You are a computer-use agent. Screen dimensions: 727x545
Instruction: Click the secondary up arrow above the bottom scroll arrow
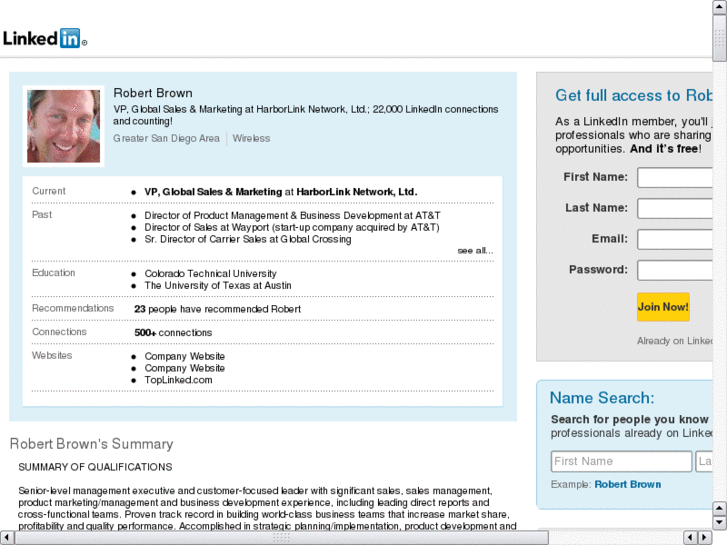click(x=720, y=508)
